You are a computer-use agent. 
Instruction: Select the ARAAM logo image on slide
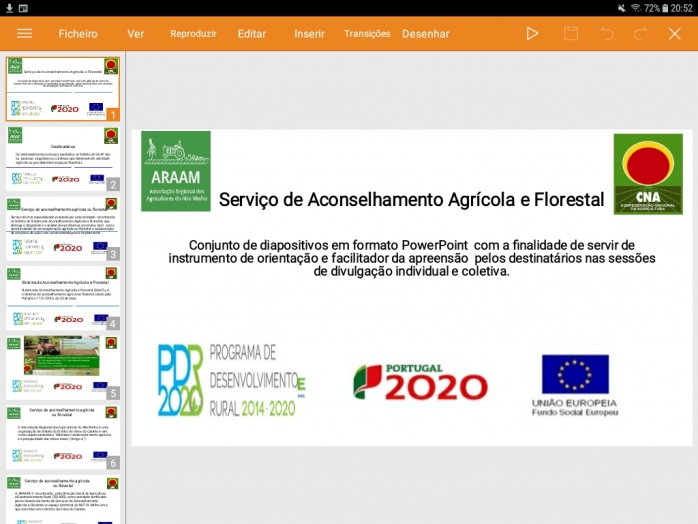point(176,171)
